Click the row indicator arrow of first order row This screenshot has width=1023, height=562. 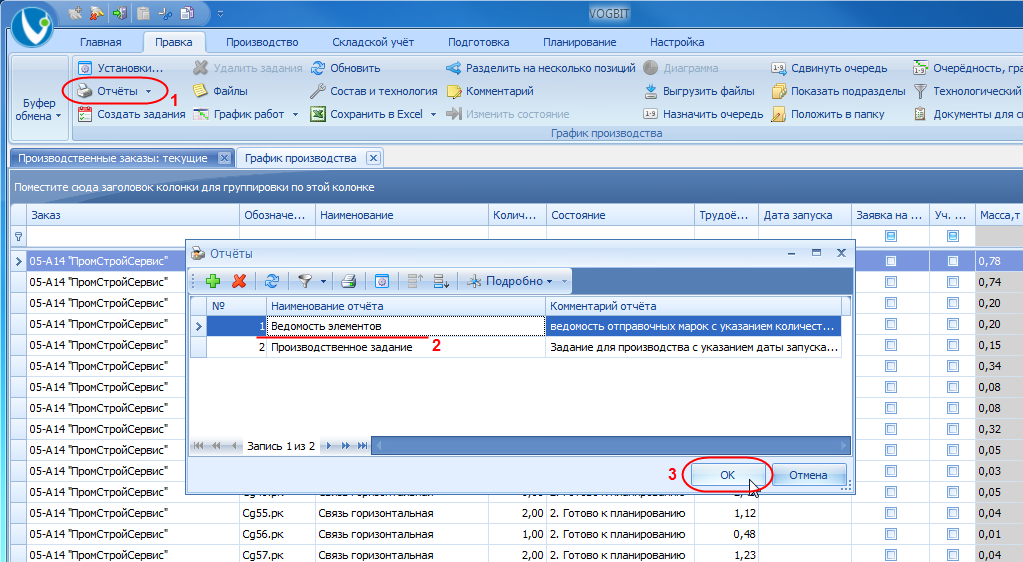click(18, 261)
